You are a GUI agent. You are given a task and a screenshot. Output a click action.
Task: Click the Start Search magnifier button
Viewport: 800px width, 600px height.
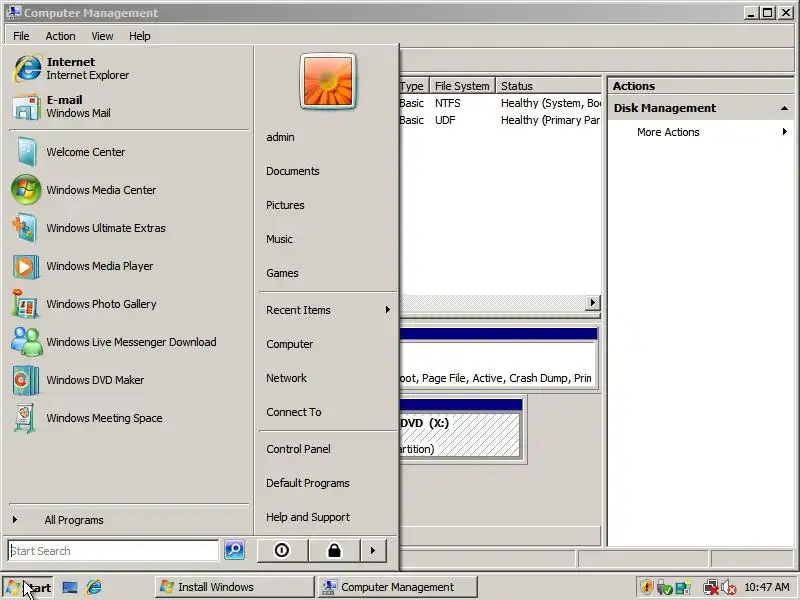click(x=235, y=550)
